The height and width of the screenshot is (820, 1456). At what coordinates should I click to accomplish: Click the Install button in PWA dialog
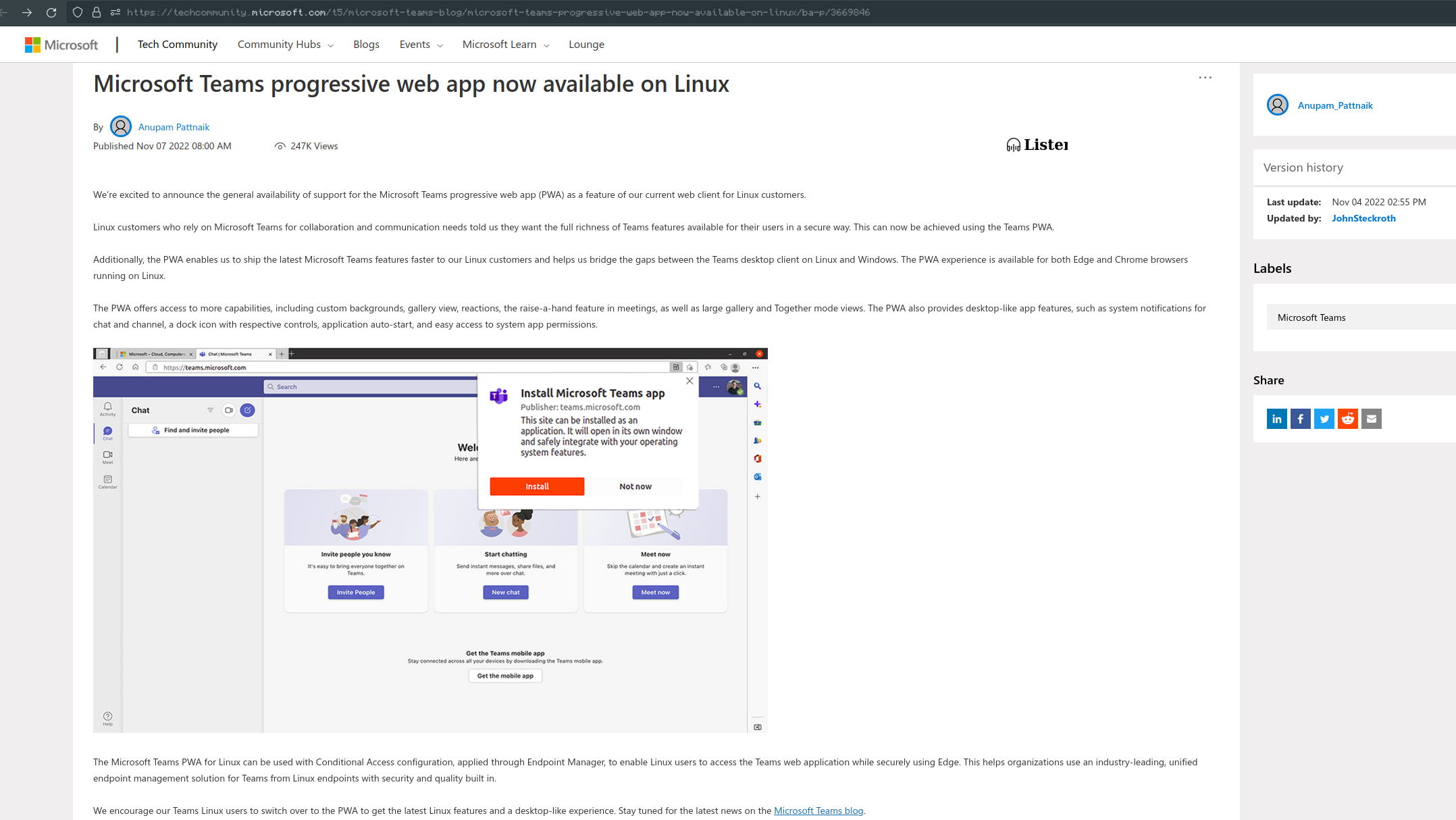(x=537, y=486)
